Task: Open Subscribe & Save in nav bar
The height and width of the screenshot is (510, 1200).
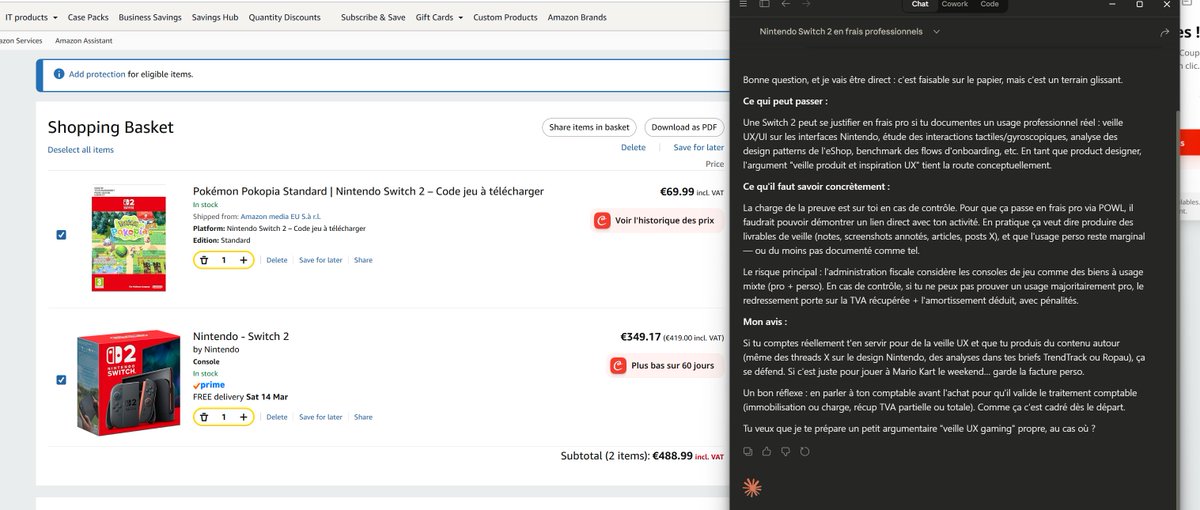Action: tap(373, 17)
